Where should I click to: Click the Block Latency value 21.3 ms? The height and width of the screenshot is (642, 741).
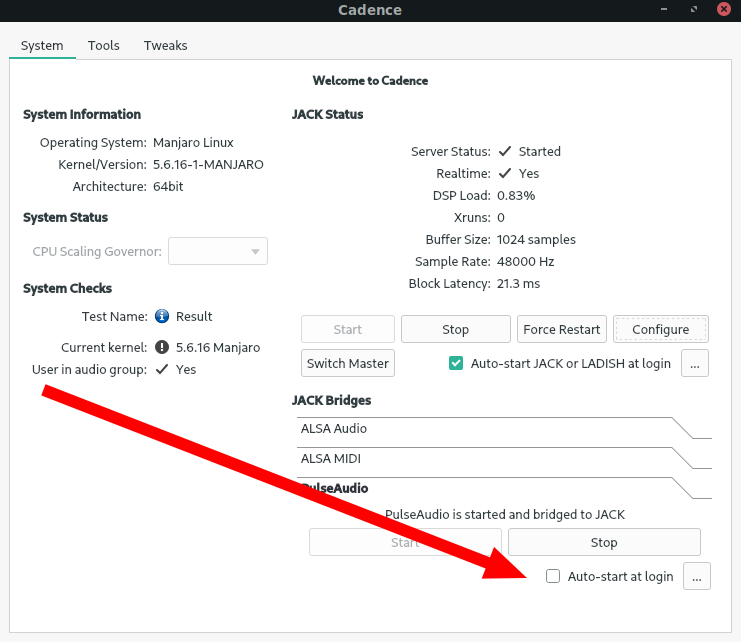(518, 283)
